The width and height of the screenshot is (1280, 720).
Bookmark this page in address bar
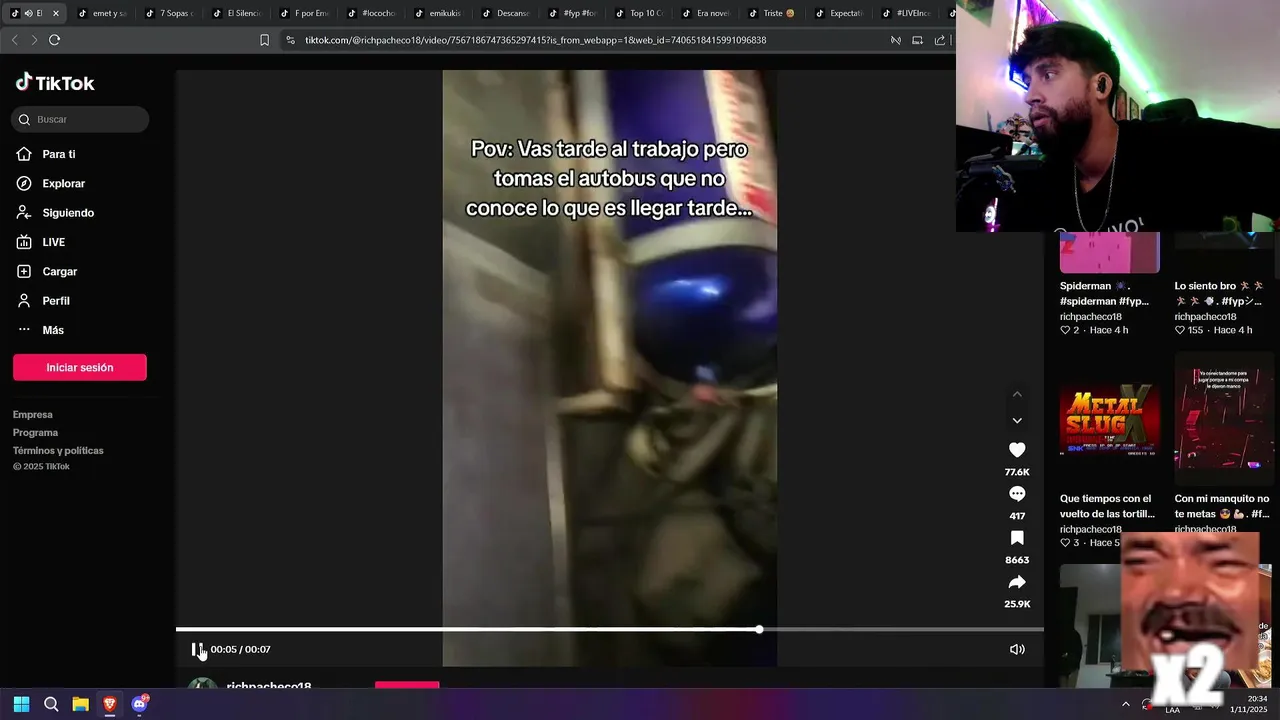[264, 40]
